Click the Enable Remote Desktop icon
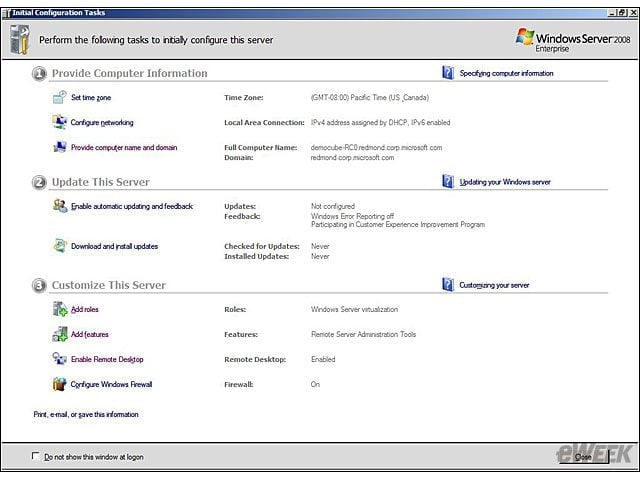This screenshot has height=480, width=640. pos(60,359)
